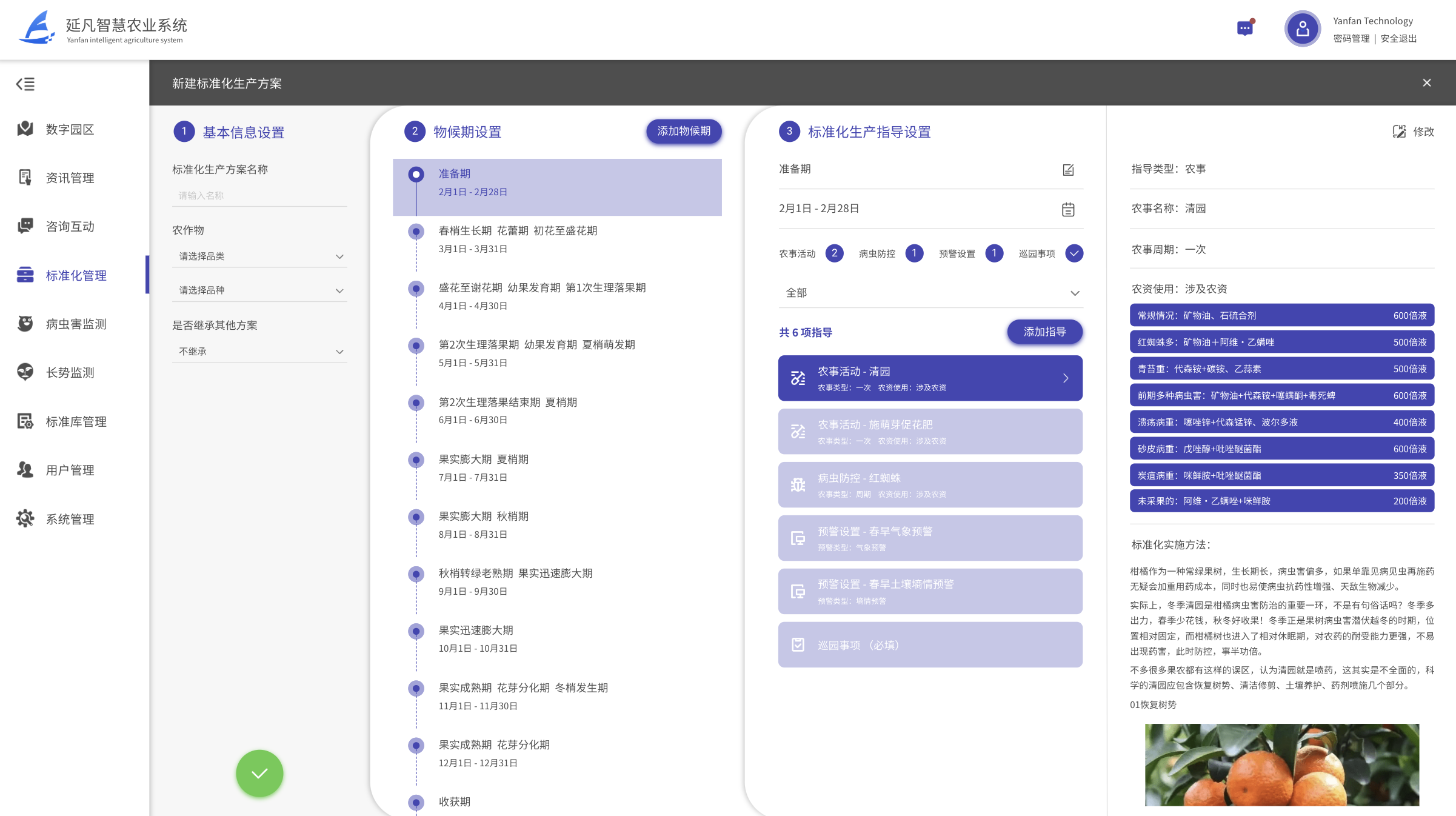Screen dimensions: 1456x816
Task: Select the 春梢生长期 timeline marker
Action: (x=416, y=232)
